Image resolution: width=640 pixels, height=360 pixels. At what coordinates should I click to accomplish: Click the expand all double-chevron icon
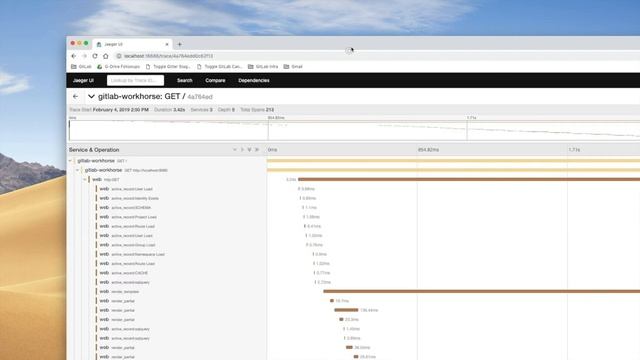tap(249, 150)
